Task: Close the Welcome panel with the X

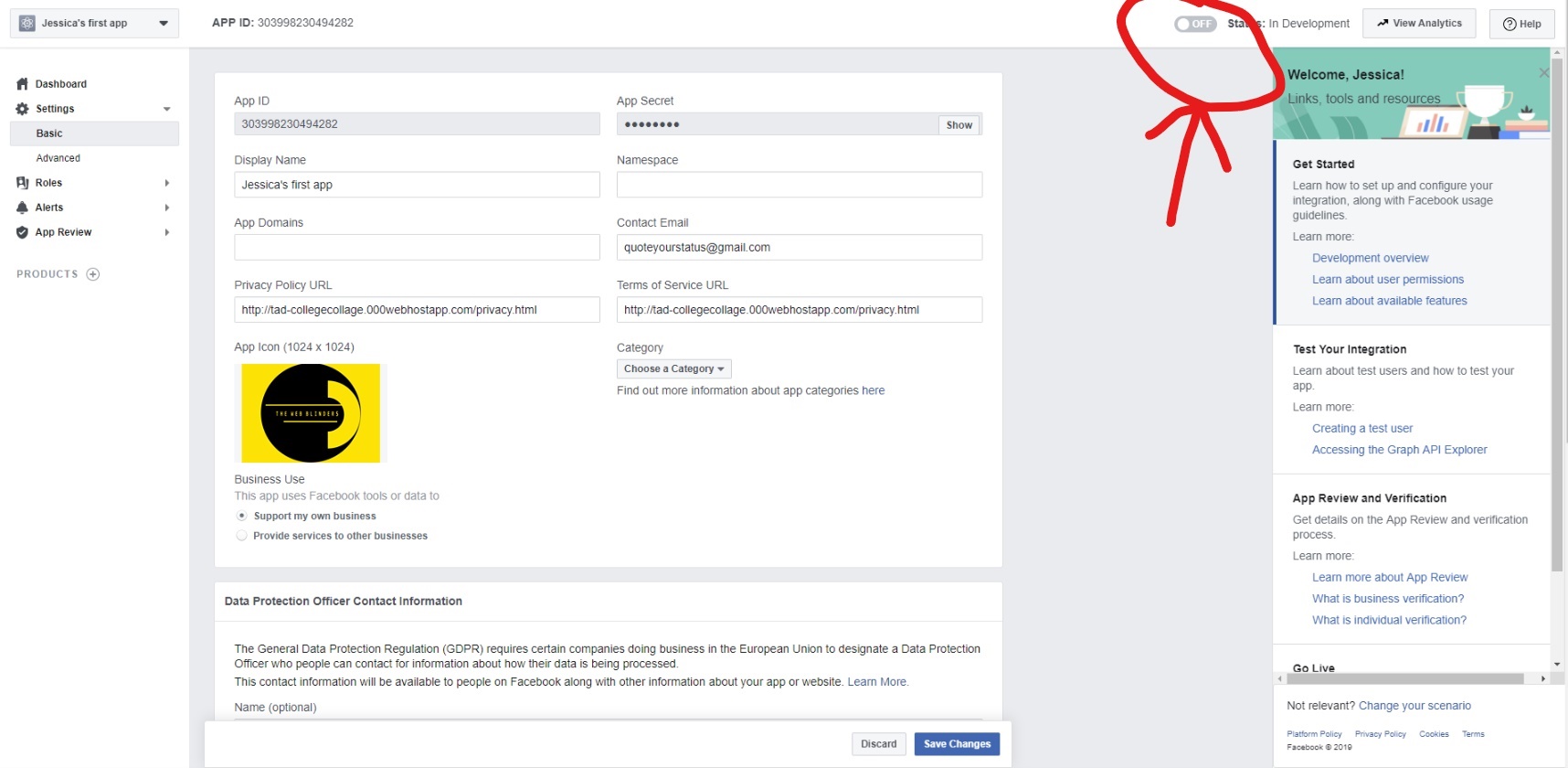Action: point(1543,73)
